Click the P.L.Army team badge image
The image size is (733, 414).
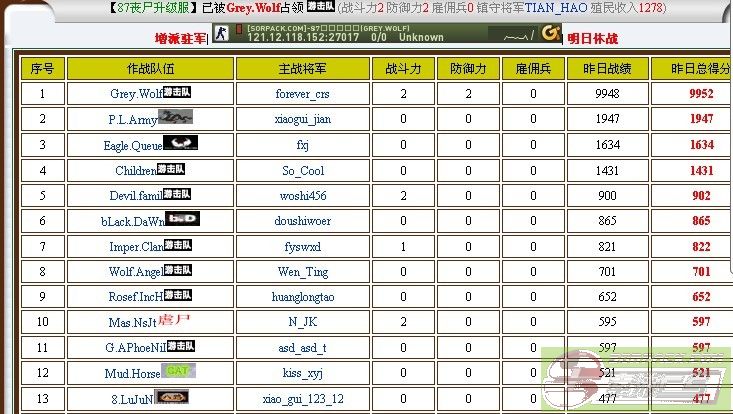coord(175,117)
